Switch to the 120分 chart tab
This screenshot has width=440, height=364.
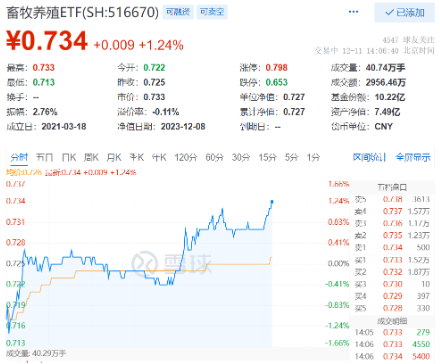pyautogui.click(x=186, y=157)
